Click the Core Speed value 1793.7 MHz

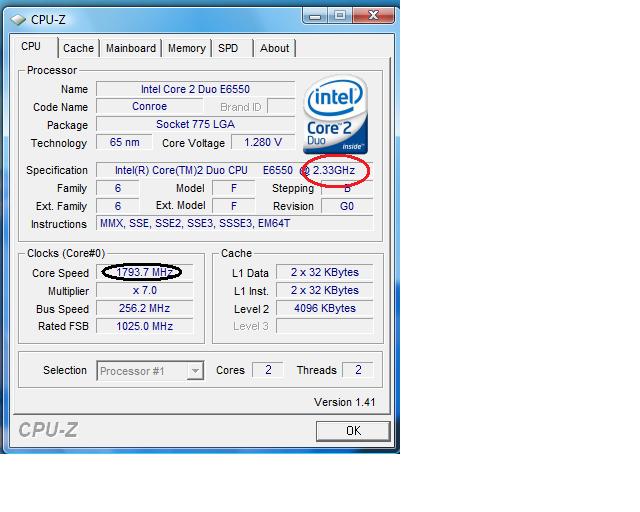click(144, 272)
